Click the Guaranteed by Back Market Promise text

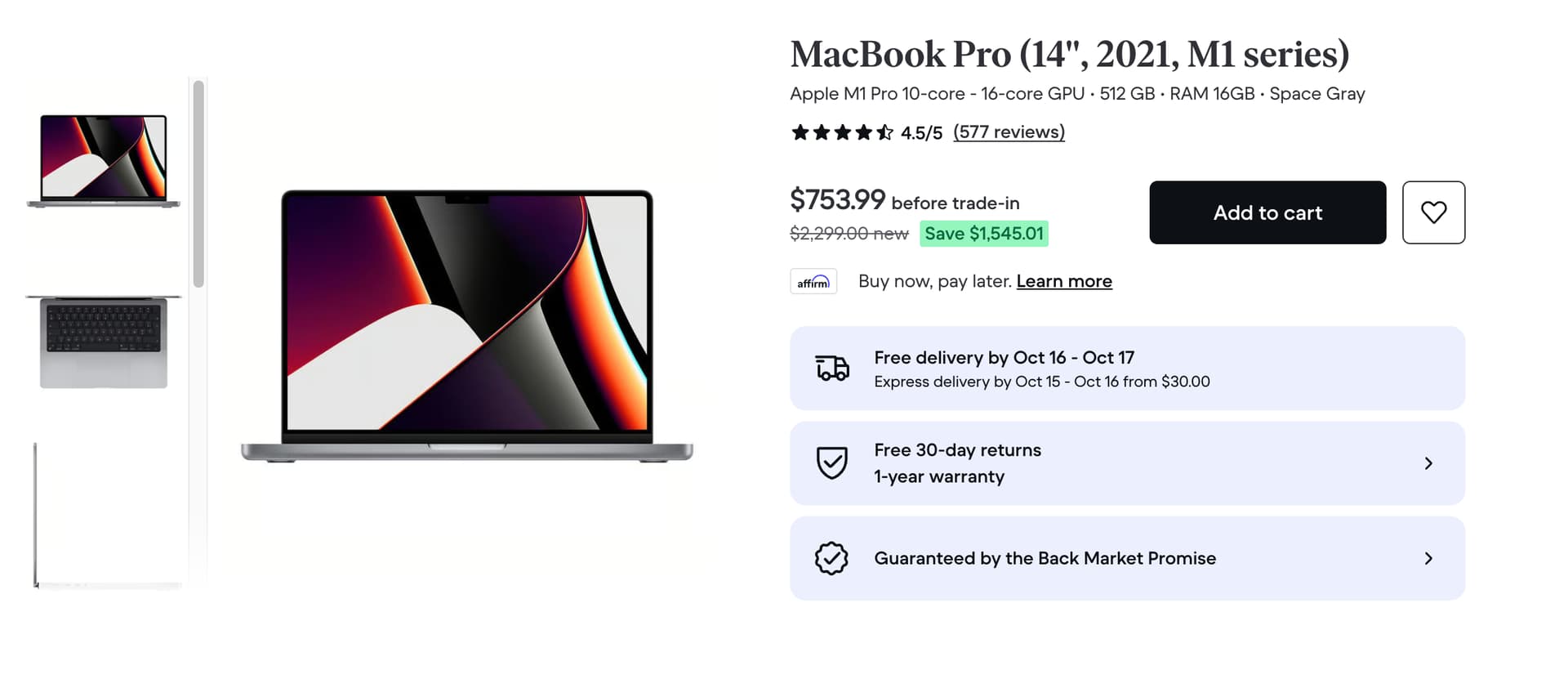click(x=1045, y=558)
